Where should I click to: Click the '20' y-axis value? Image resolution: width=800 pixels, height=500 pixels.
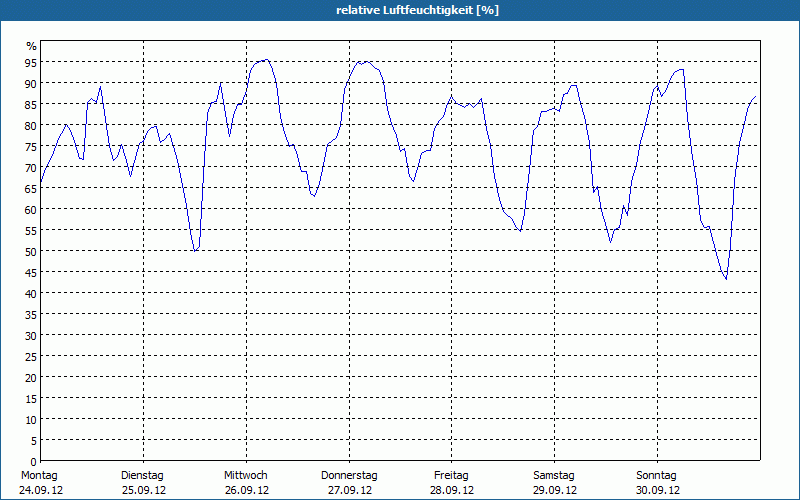click(31, 378)
